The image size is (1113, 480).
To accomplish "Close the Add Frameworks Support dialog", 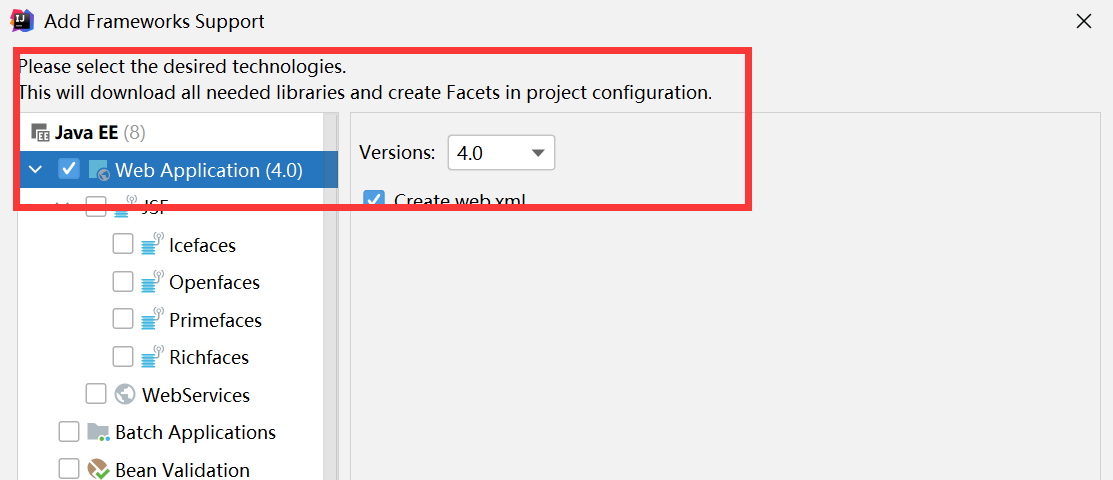I will pyautogui.click(x=1083, y=21).
